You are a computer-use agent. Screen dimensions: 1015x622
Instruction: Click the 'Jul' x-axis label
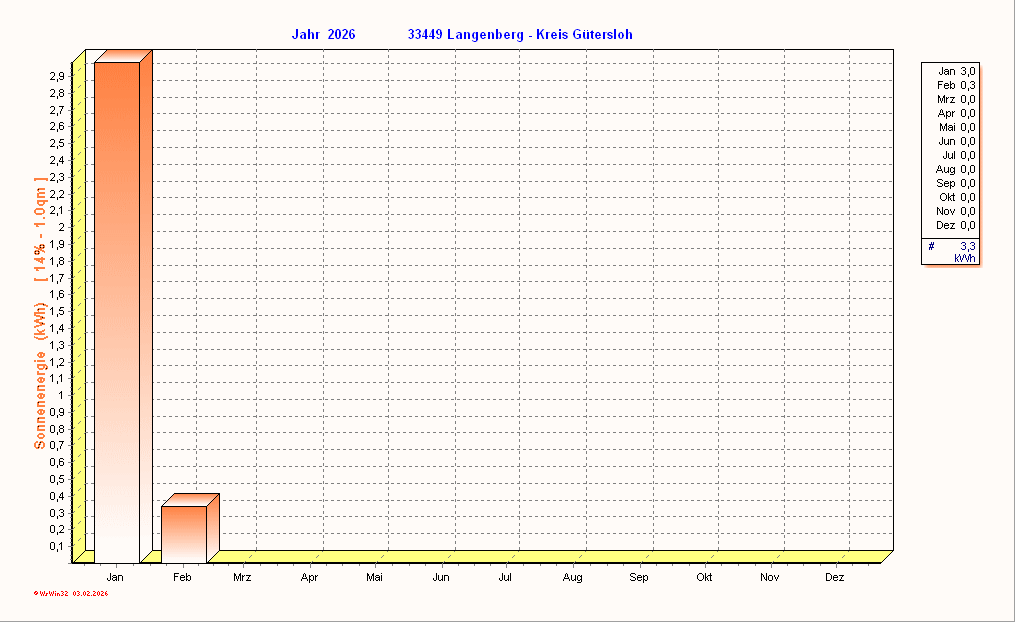tap(506, 578)
